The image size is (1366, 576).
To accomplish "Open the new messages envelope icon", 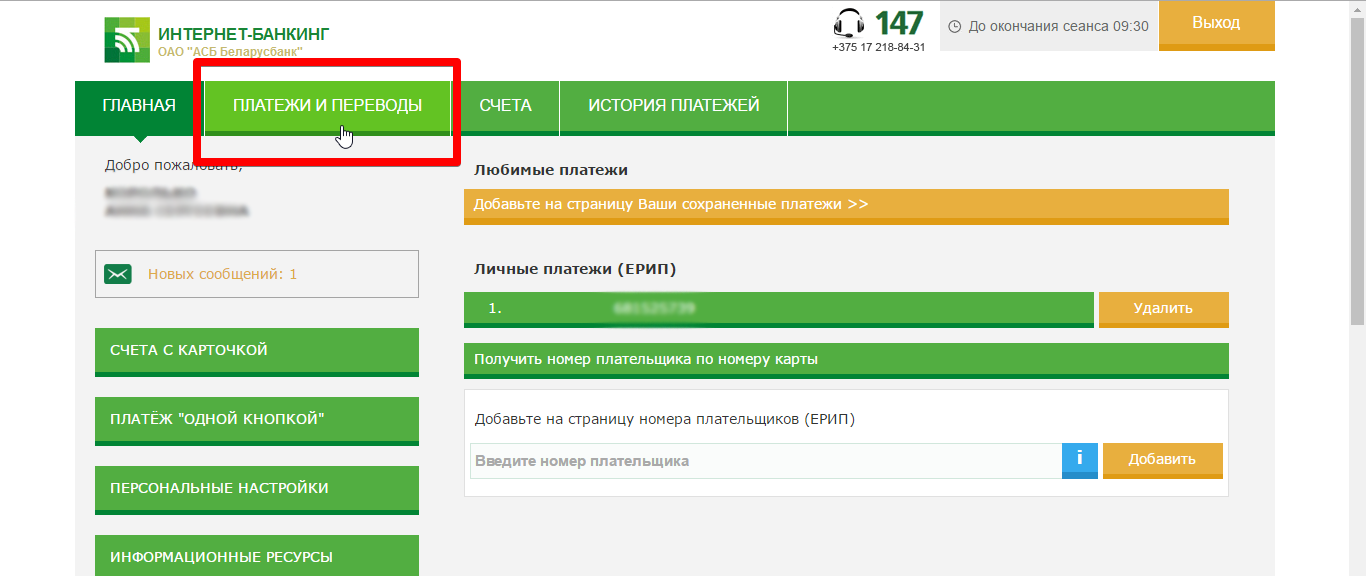I will (x=118, y=273).
